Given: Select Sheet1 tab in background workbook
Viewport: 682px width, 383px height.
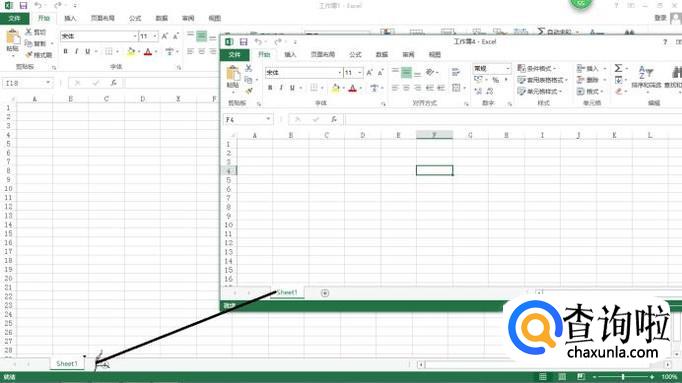Looking at the screenshot, I should tap(67, 363).
